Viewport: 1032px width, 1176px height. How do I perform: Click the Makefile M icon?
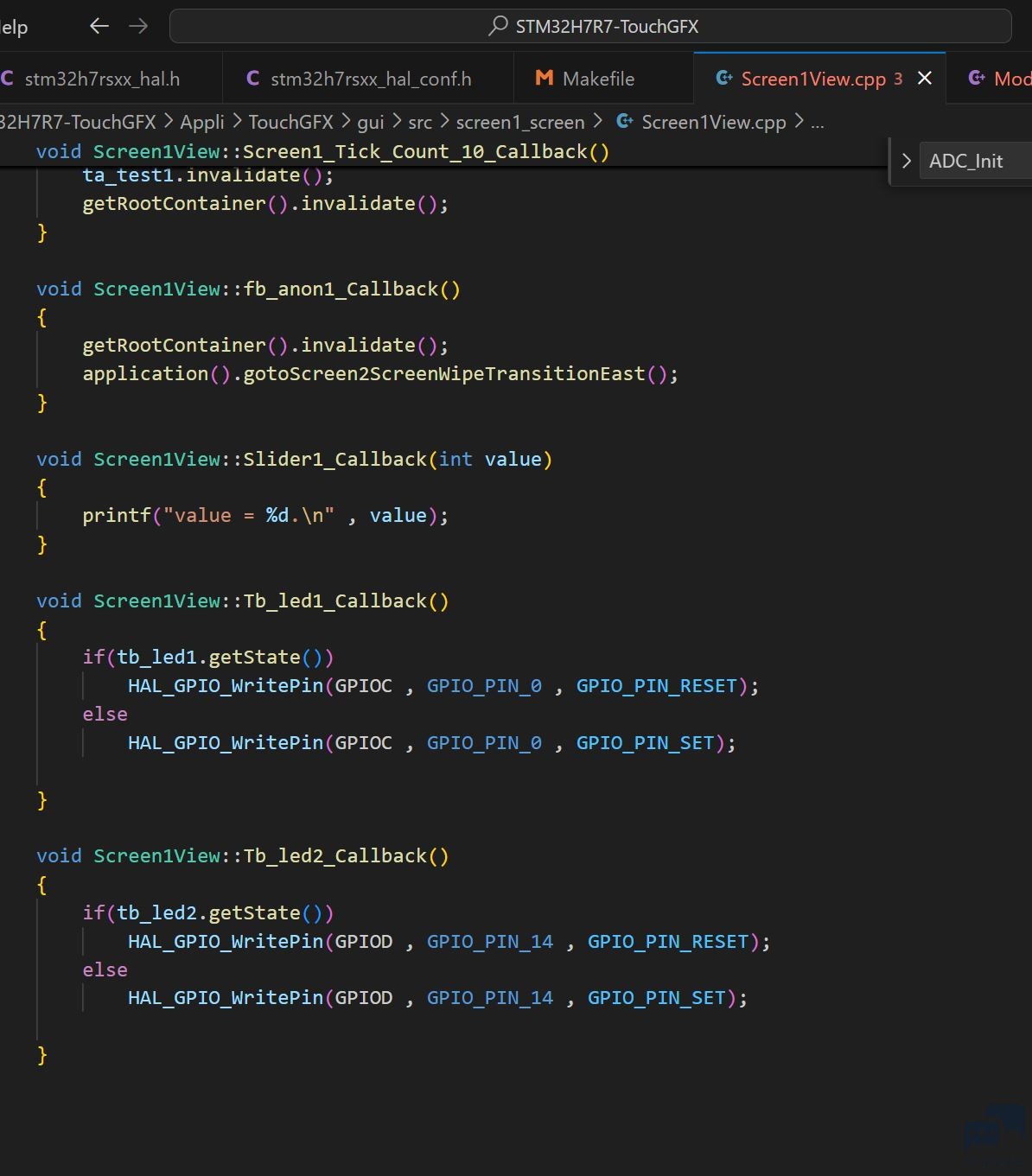pos(544,79)
